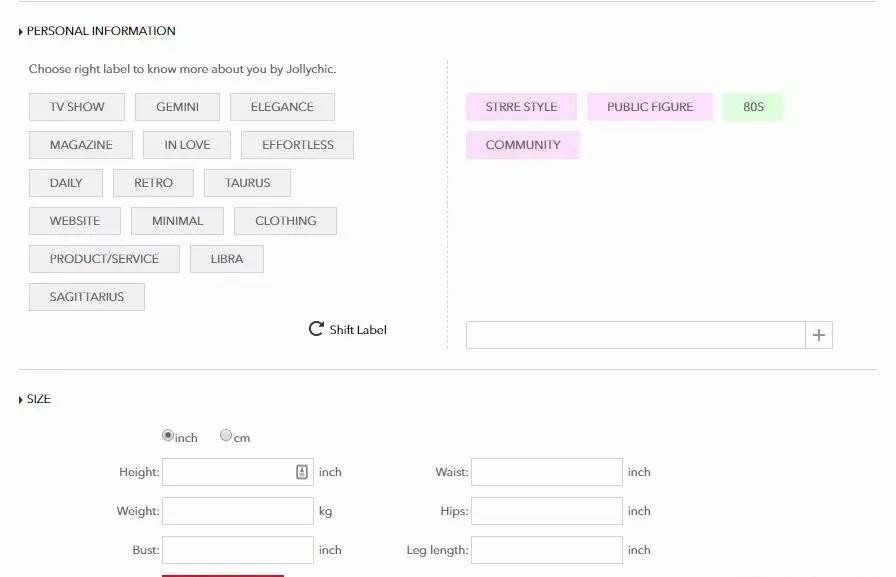Image resolution: width=896 pixels, height=577 pixels.
Task: Add the EFFORTLESS label
Action: click(x=298, y=145)
